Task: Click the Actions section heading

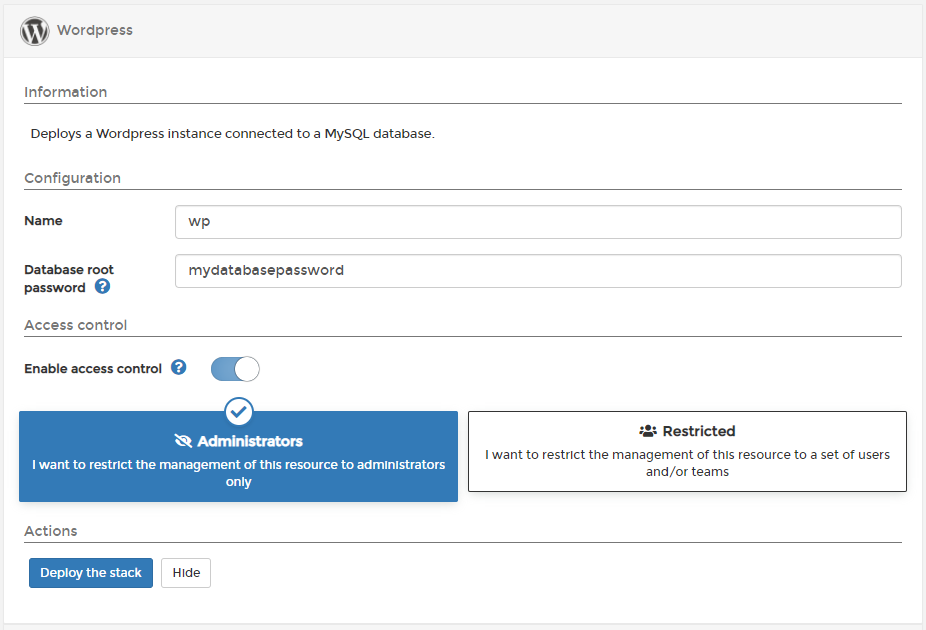Action: click(x=51, y=531)
